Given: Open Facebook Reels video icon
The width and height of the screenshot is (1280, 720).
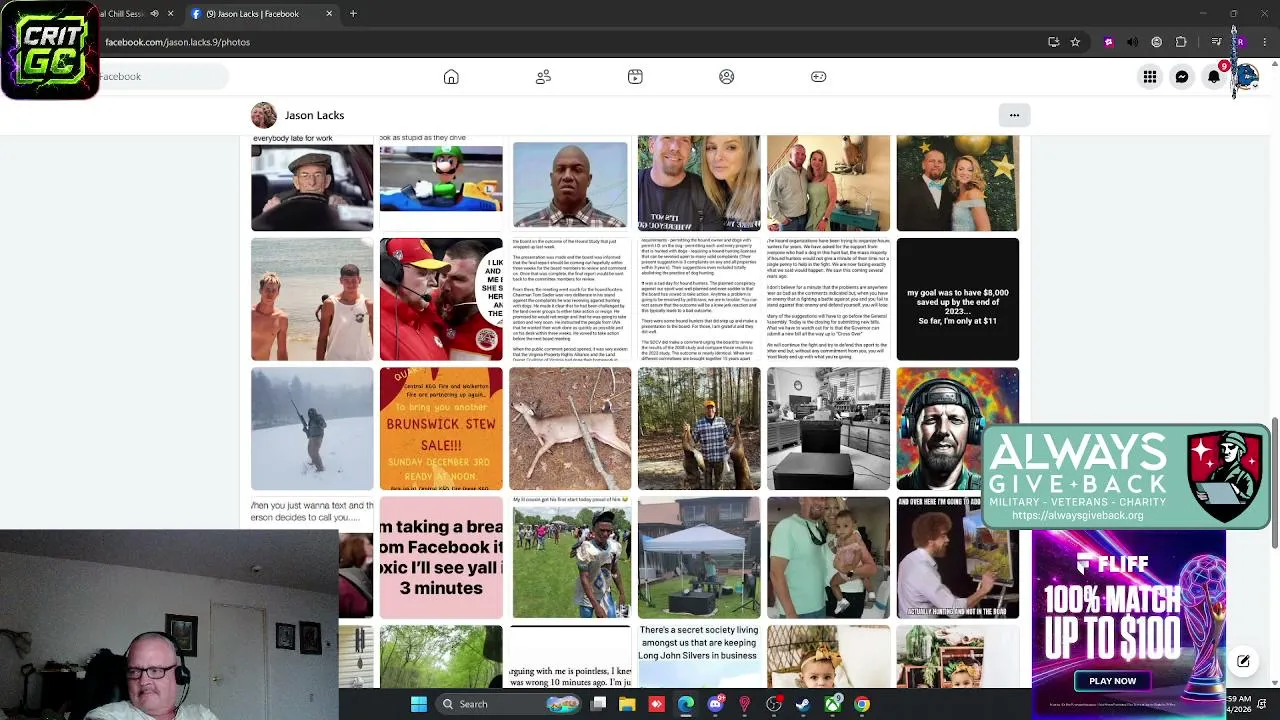Looking at the screenshot, I should pyautogui.click(x=635, y=77).
